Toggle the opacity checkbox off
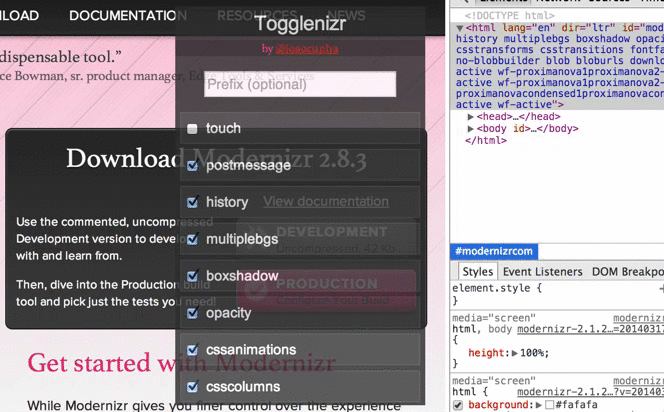The height and width of the screenshot is (412, 664). coord(192,313)
